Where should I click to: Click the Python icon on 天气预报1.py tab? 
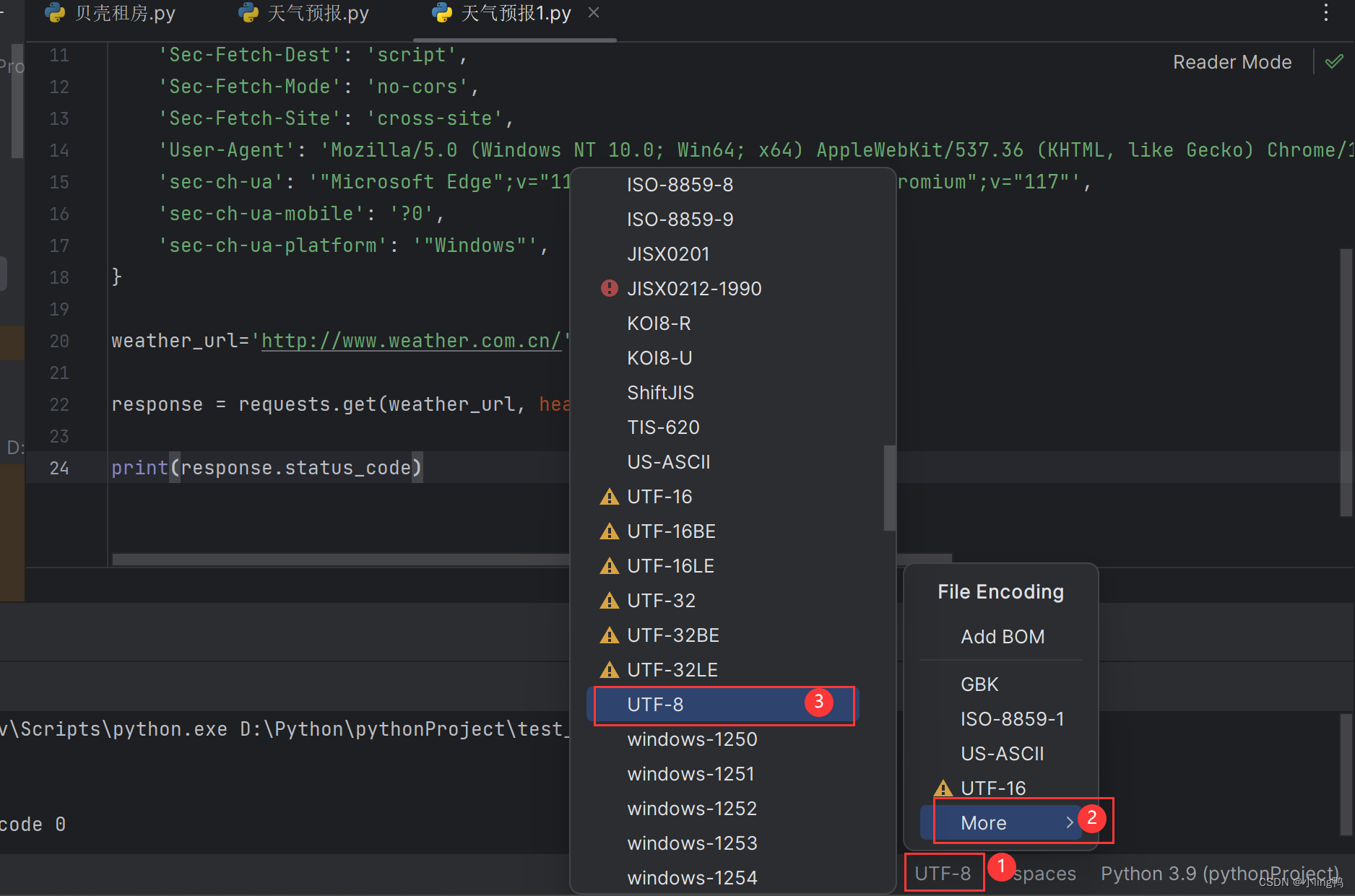[x=441, y=12]
